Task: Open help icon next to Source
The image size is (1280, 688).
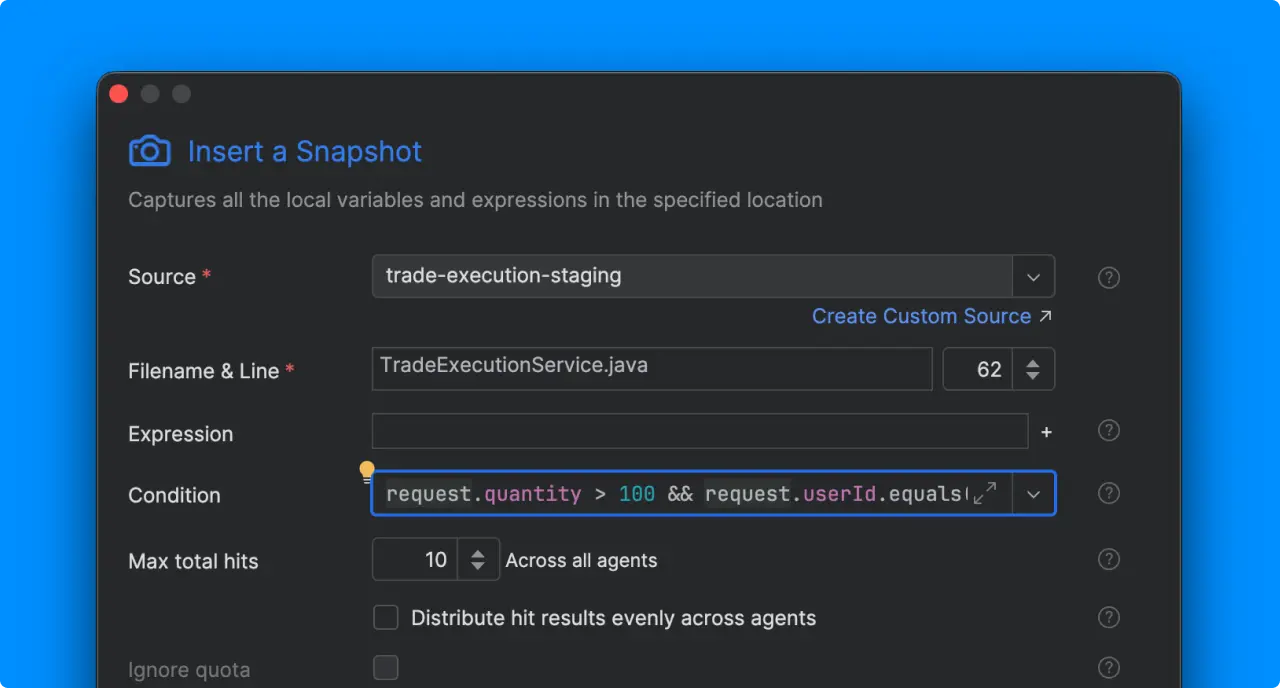Action: (1108, 278)
